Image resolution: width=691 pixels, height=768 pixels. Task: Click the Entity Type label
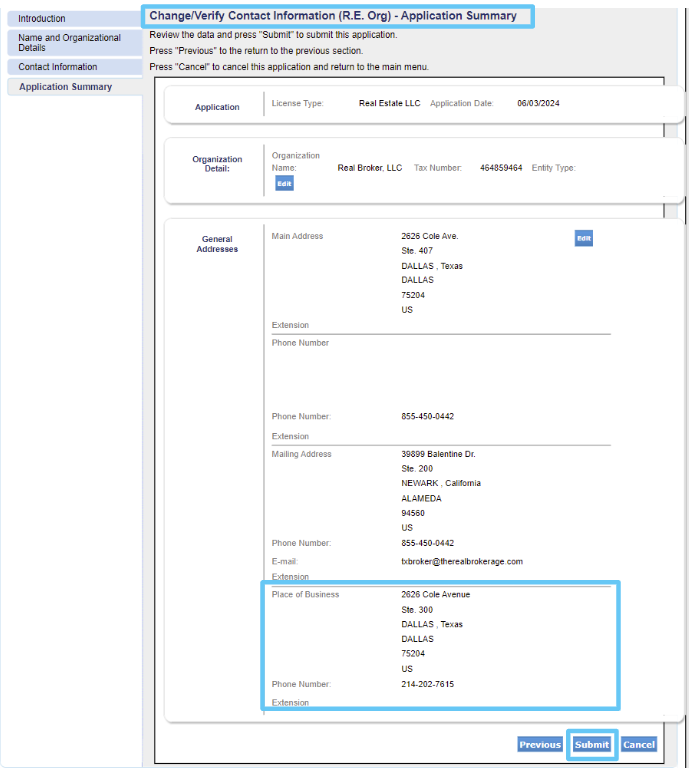553,168
